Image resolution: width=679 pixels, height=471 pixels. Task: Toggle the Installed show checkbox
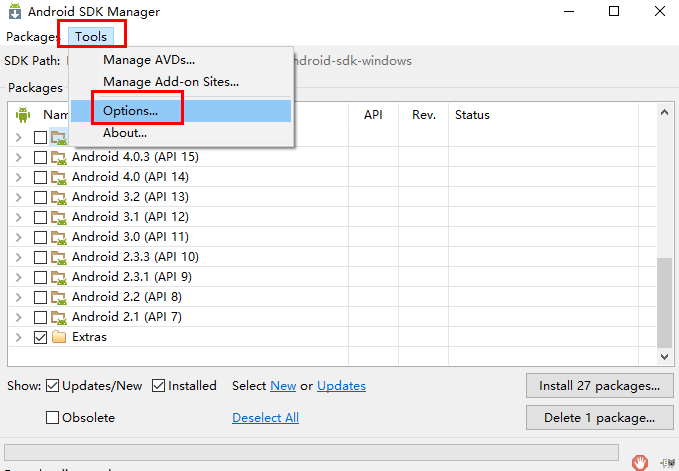point(158,385)
